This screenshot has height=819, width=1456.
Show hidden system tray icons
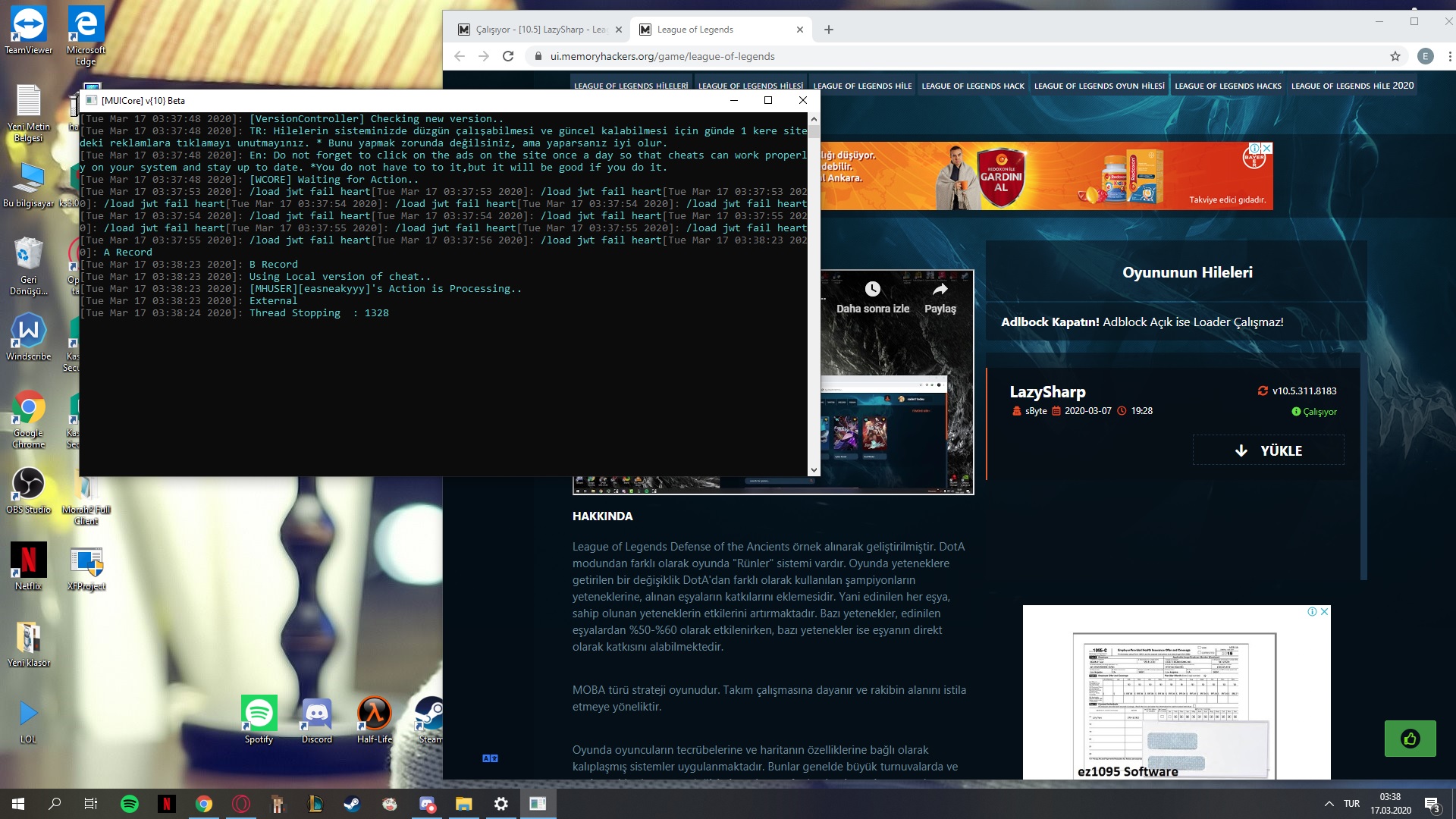click(1329, 804)
